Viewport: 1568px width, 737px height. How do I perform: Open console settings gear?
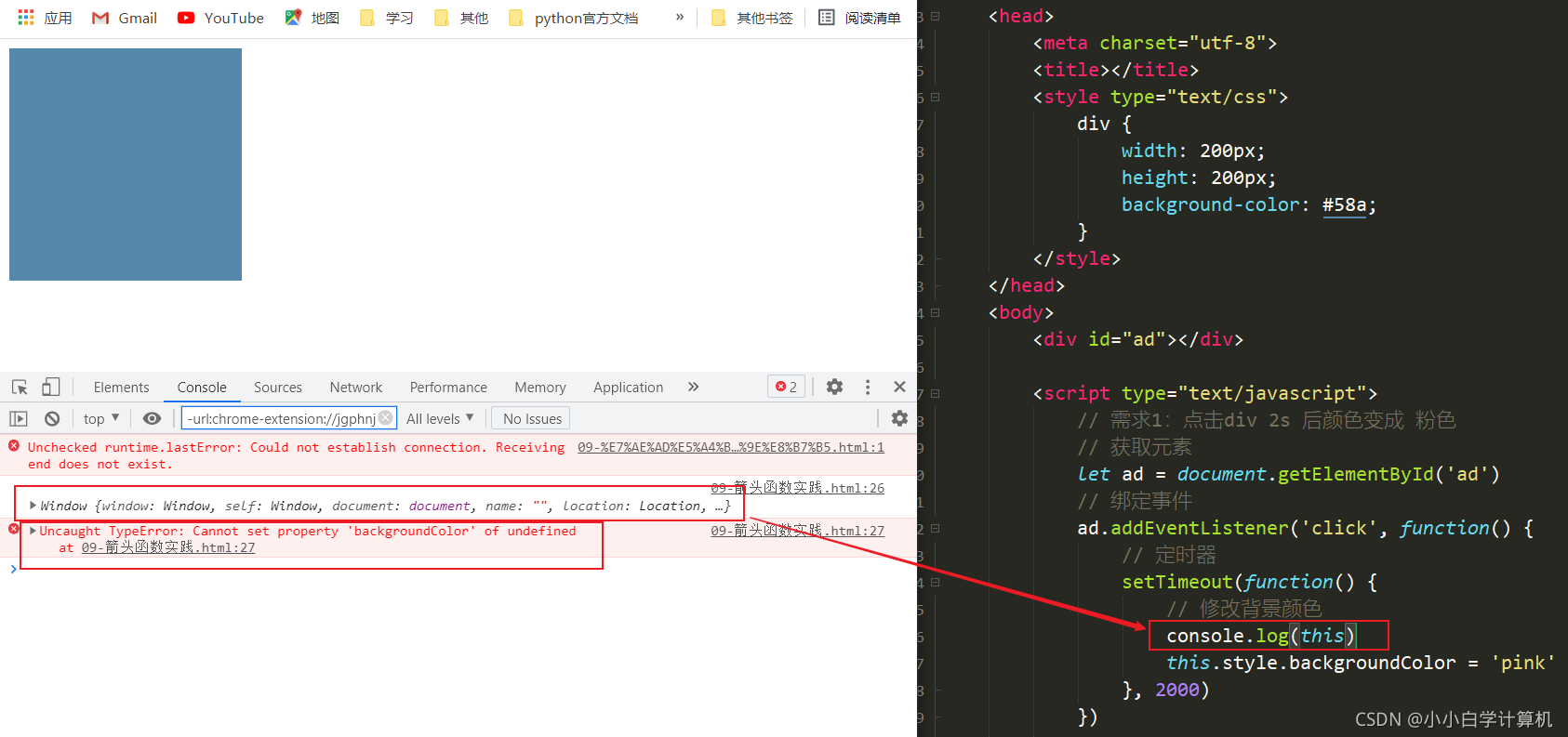tap(899, 418)
